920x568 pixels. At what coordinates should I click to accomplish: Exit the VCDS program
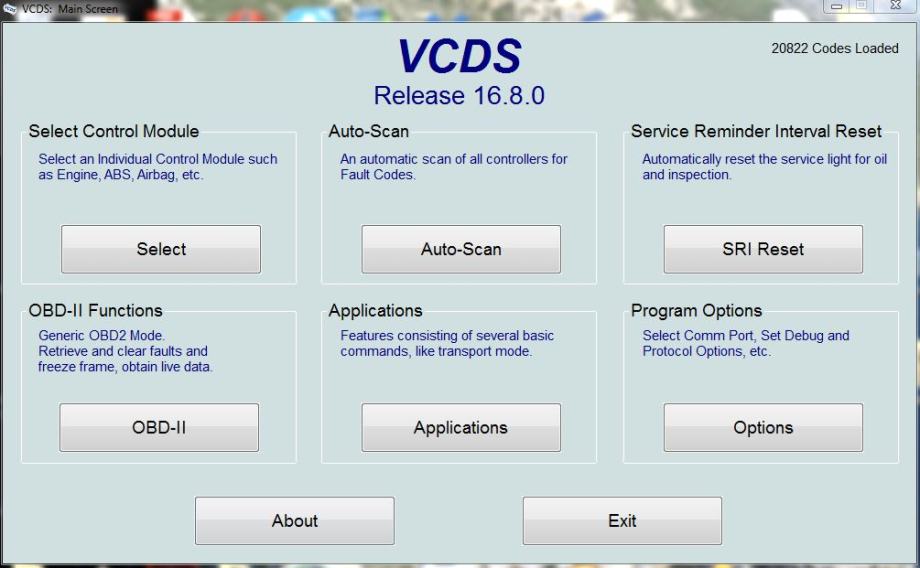coord(623,520)
